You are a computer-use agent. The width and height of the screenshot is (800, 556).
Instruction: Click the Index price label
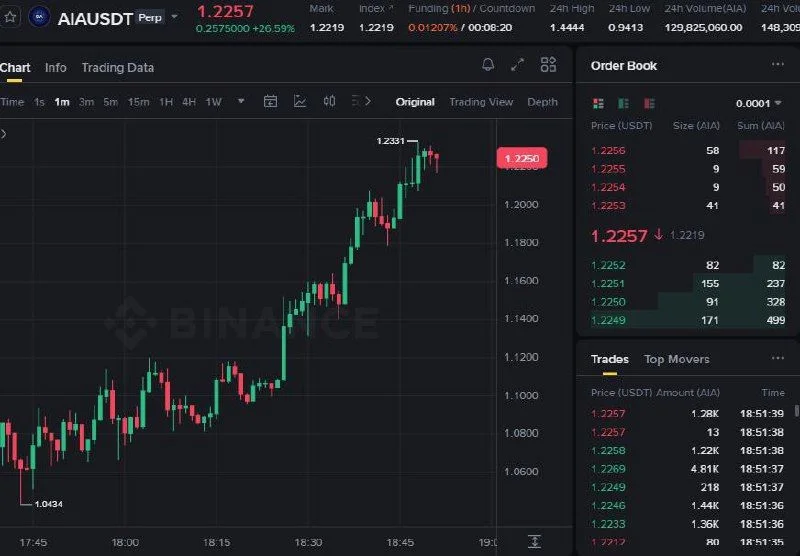click(376, 9)
